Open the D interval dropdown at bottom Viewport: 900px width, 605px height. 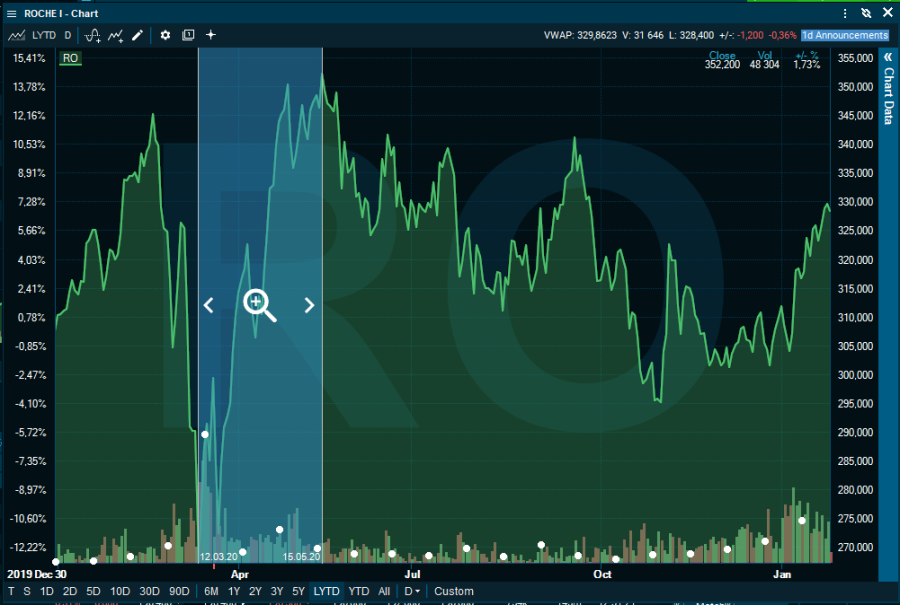pos(411,591)
